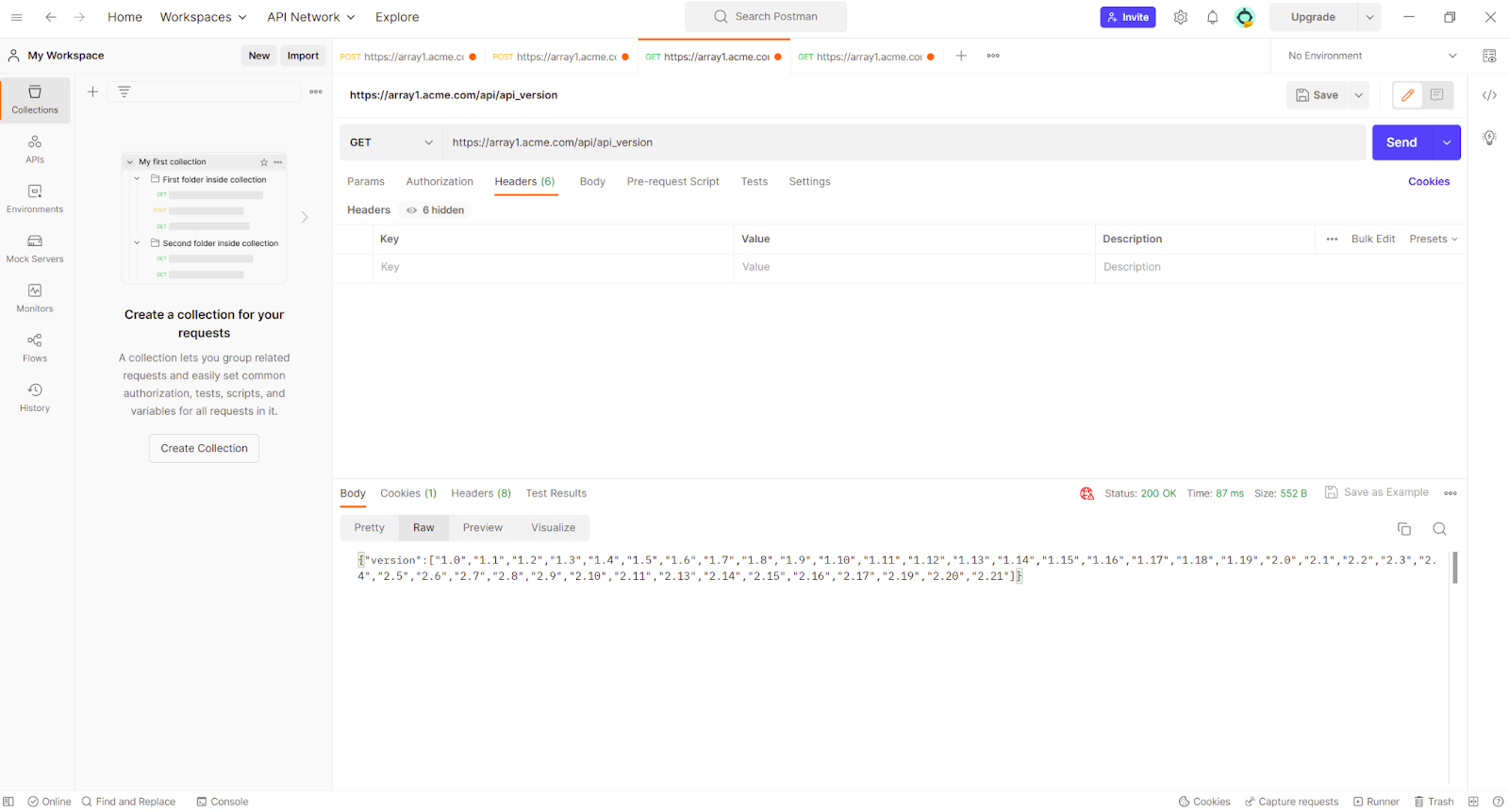Screen dimensions: 1509x812
Task: Search within the response body
Action: (1439, 529)
